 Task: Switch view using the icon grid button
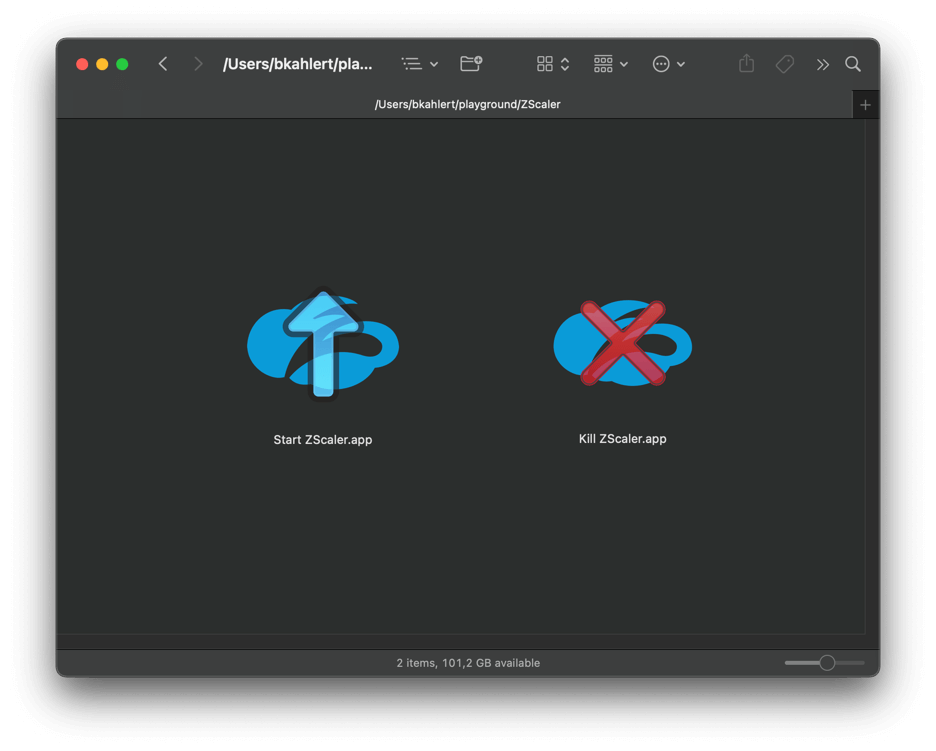[x=544, y=64]
